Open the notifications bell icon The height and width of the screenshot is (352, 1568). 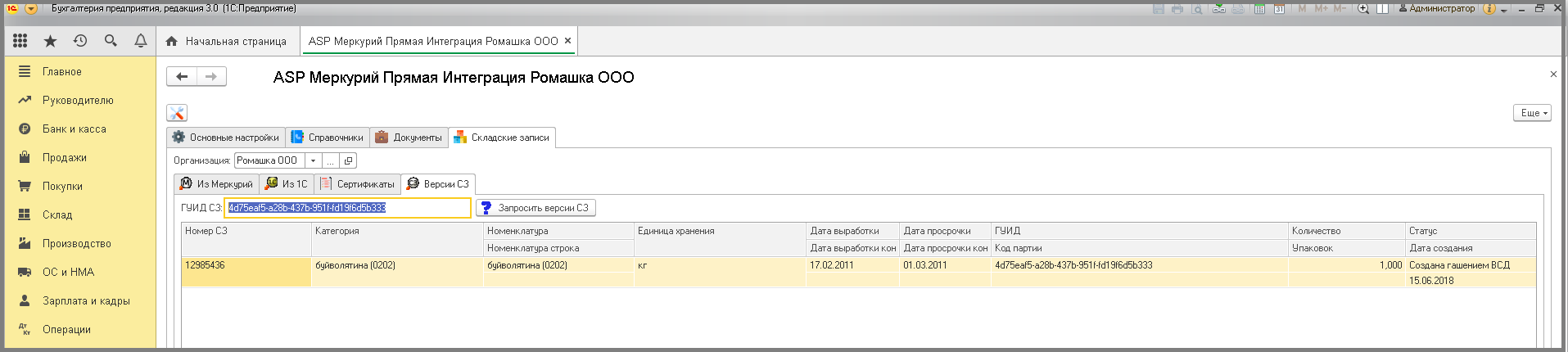tap(141, 41)
